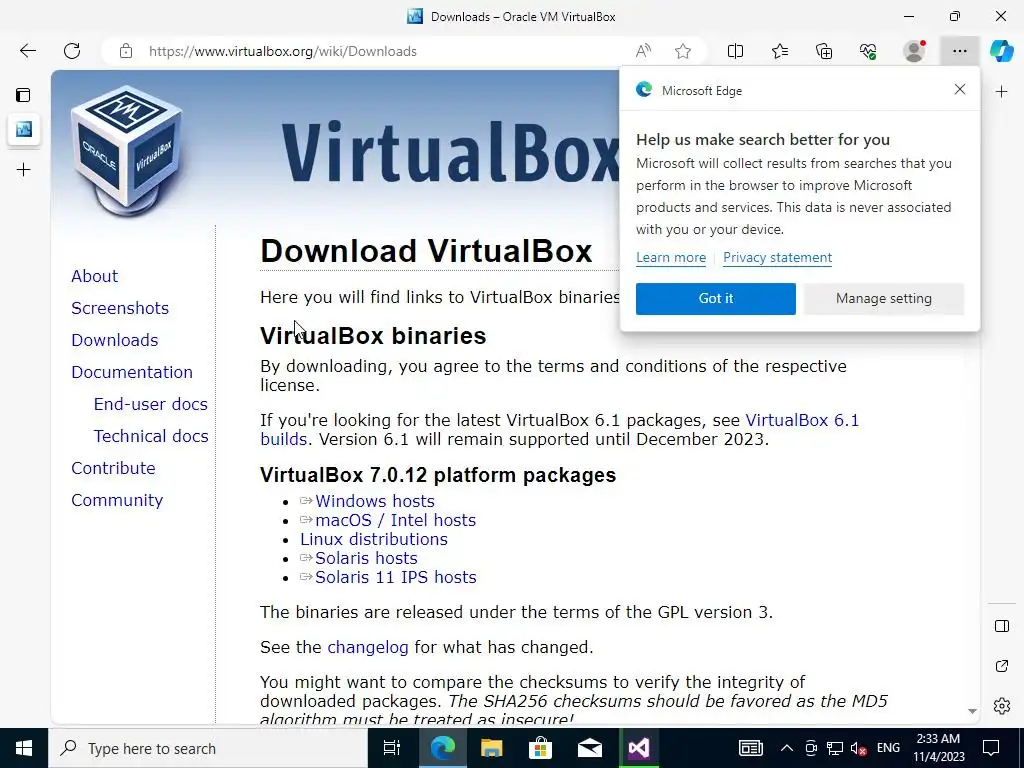Click the Got it button

click(716, 298)
